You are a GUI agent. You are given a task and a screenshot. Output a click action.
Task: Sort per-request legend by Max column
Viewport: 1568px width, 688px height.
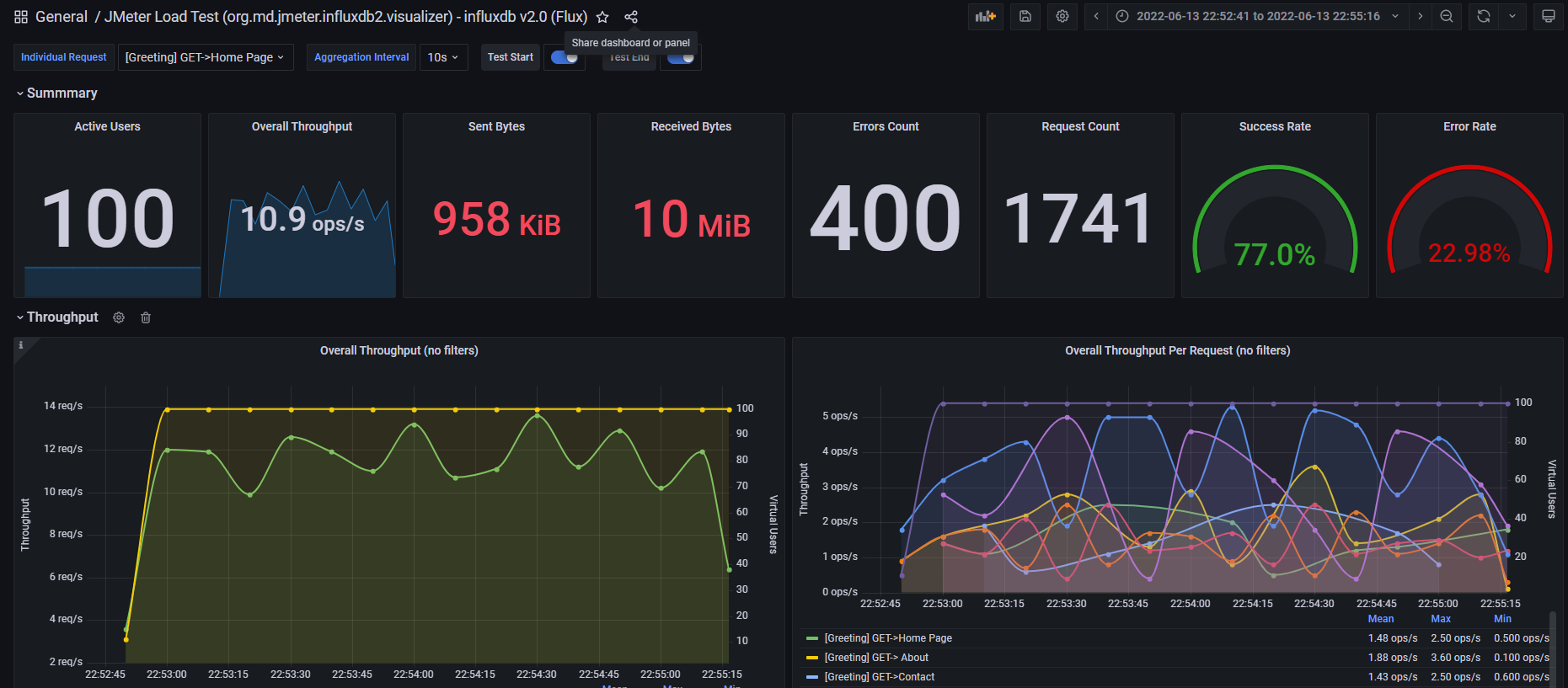[x=1441, y=619]
